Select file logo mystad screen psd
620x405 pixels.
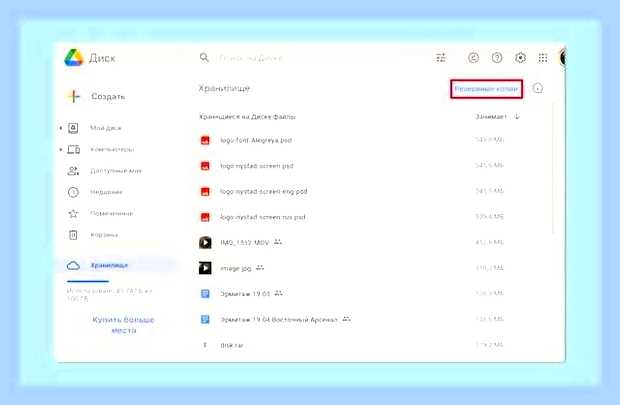[x=257, y=166]
